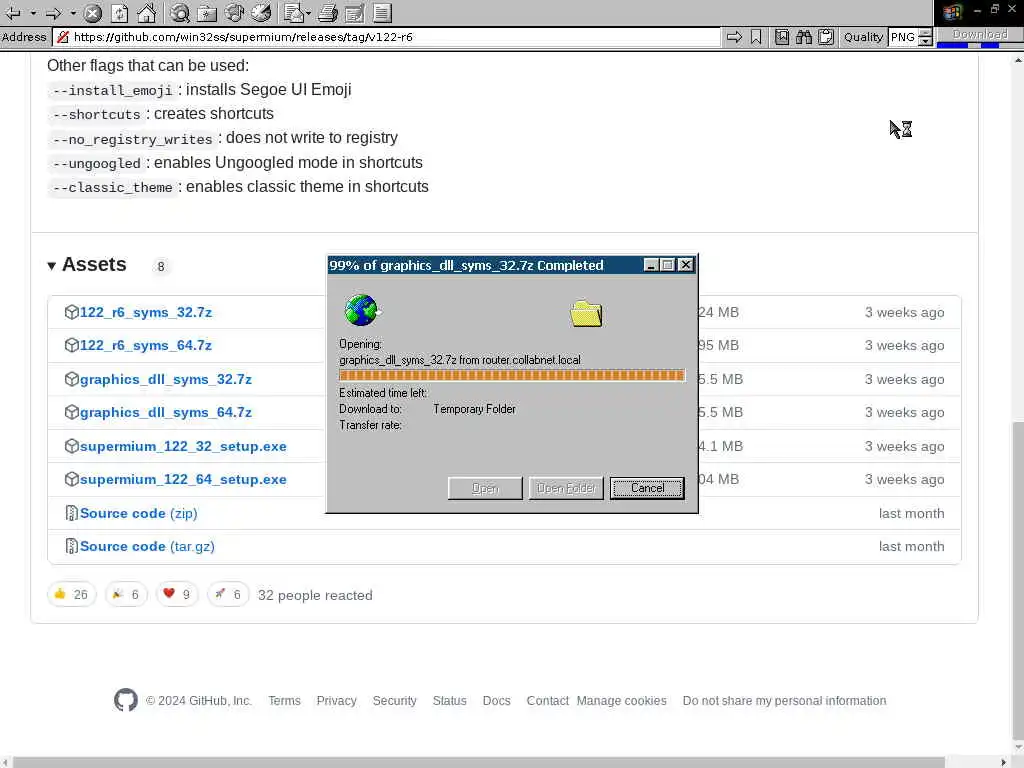Refresh the page with the Refresh icon

click(120, 13)
